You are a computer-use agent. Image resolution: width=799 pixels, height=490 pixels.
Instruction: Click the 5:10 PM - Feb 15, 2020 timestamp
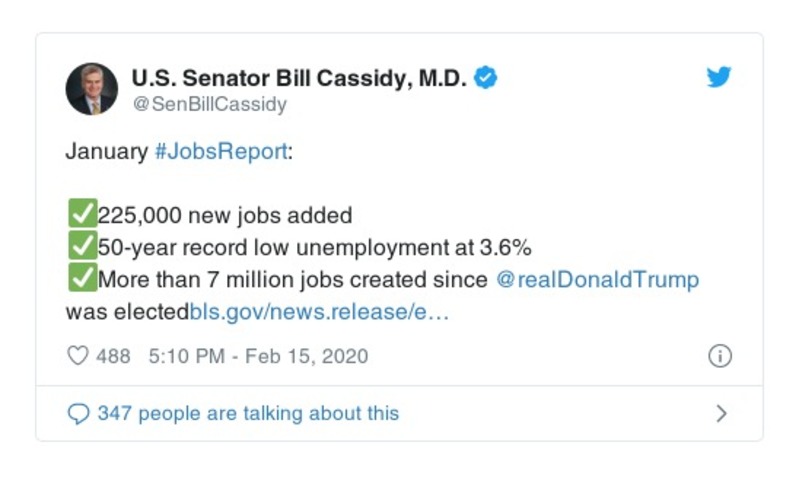258,356
